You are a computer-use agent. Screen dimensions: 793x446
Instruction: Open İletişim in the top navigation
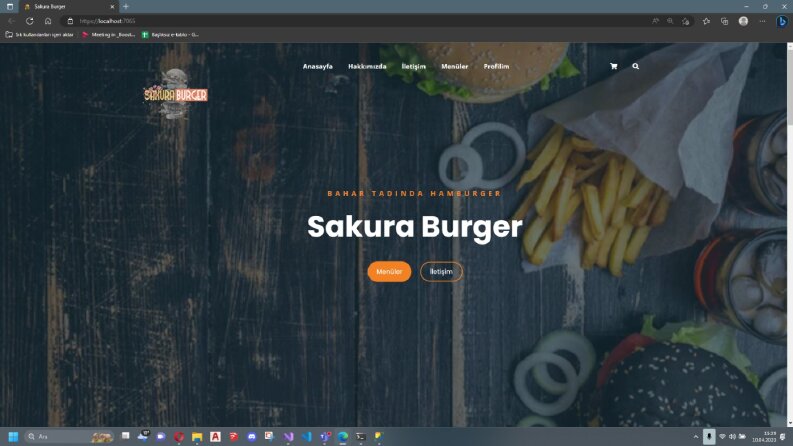pos(414,66)
